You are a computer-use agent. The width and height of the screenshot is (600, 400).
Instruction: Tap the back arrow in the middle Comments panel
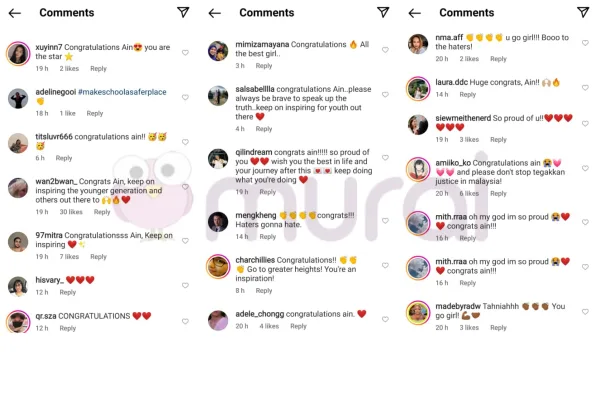[x=215, y=13]
